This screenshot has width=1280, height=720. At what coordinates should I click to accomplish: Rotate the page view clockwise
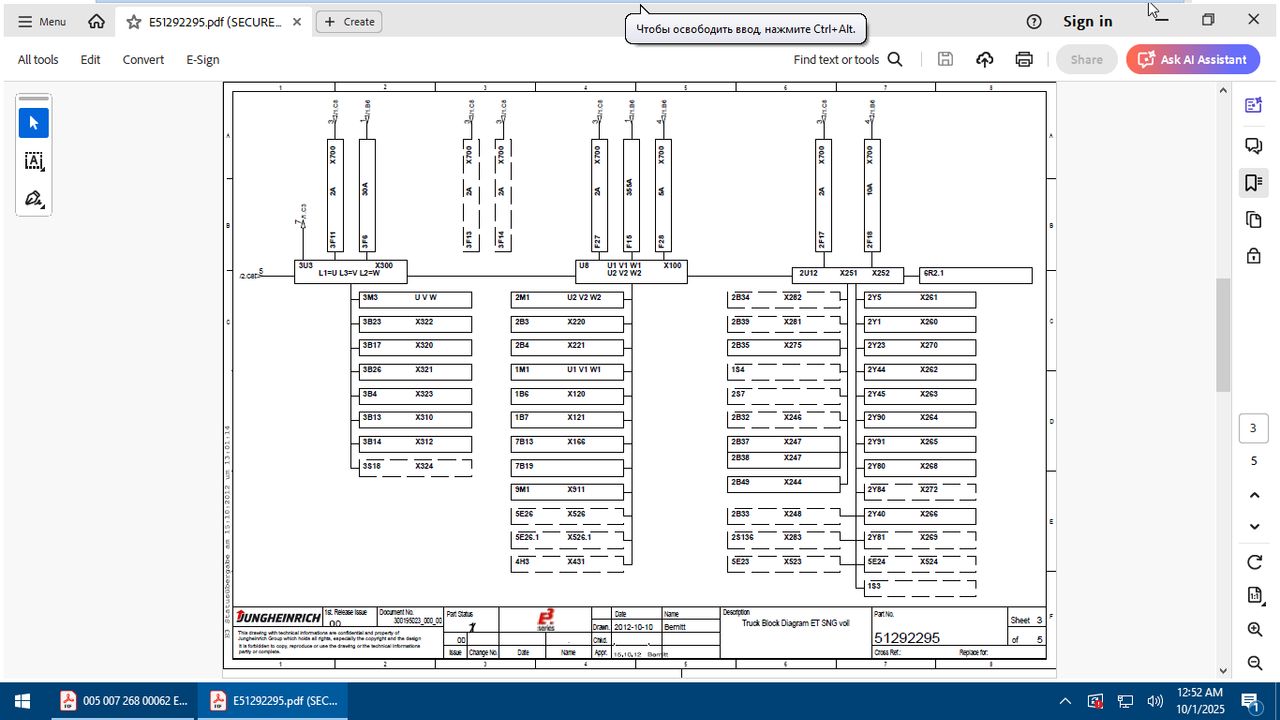[1254, 562]
